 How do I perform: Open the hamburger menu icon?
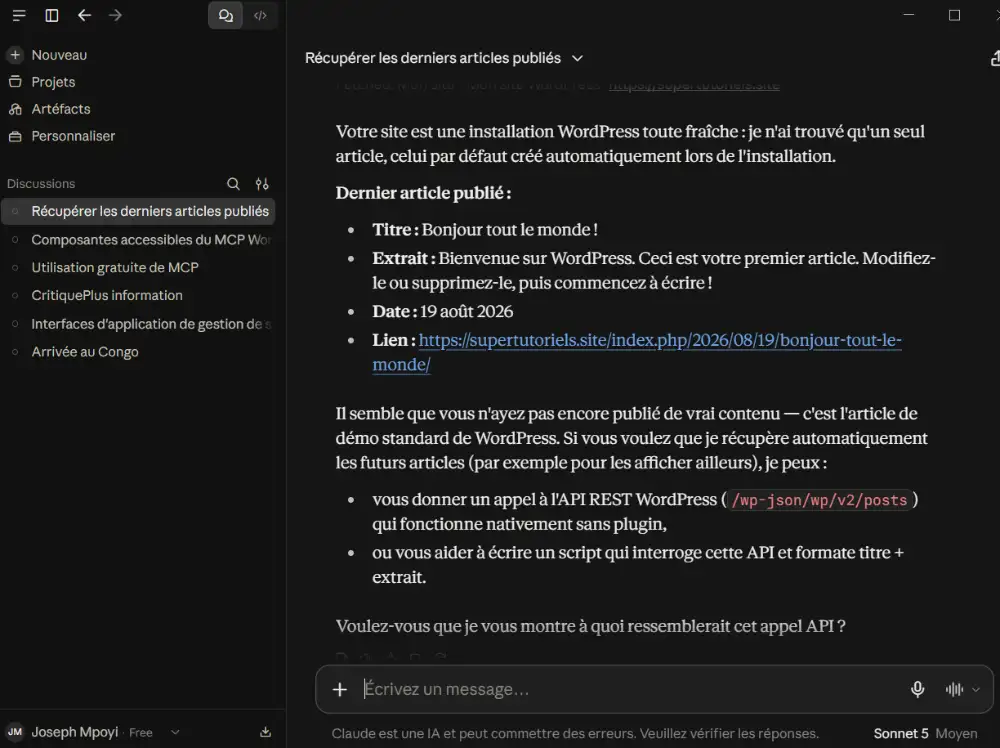click(x=19, y=15)
